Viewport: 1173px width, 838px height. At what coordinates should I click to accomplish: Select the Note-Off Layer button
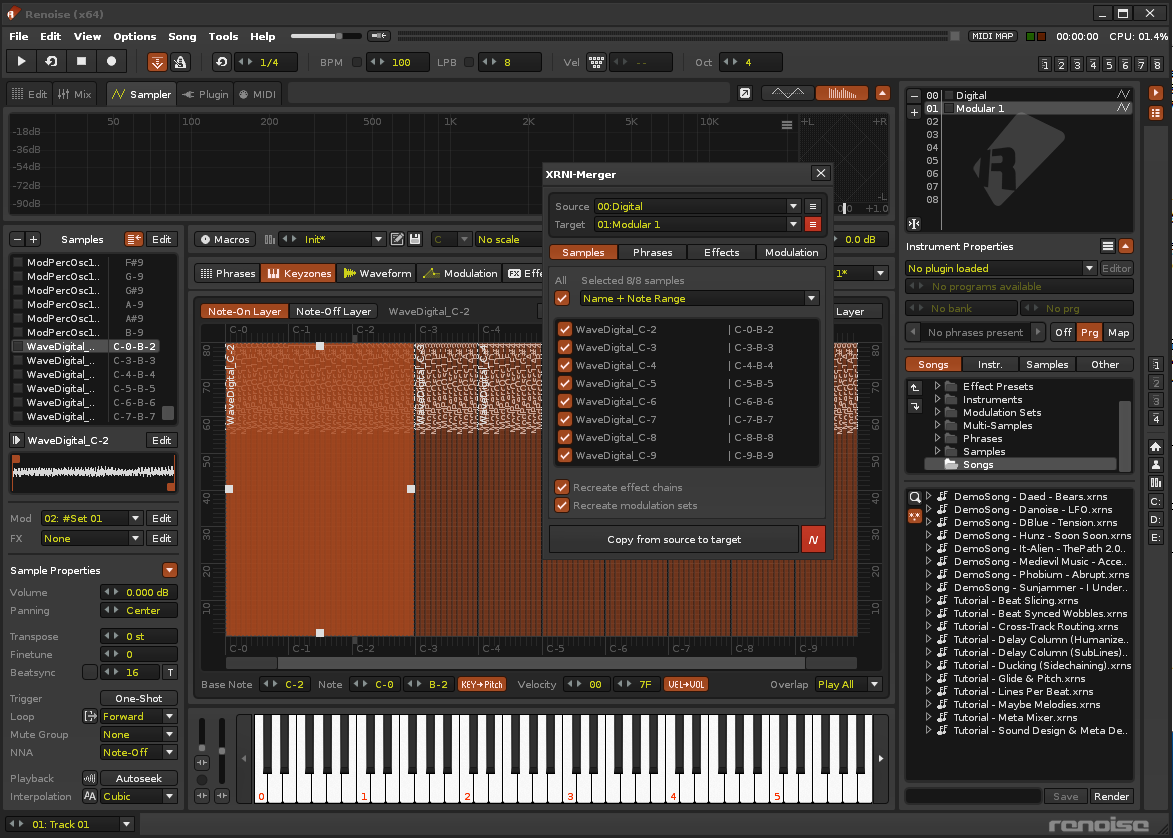pyautogui.click(x=334, y=311)
